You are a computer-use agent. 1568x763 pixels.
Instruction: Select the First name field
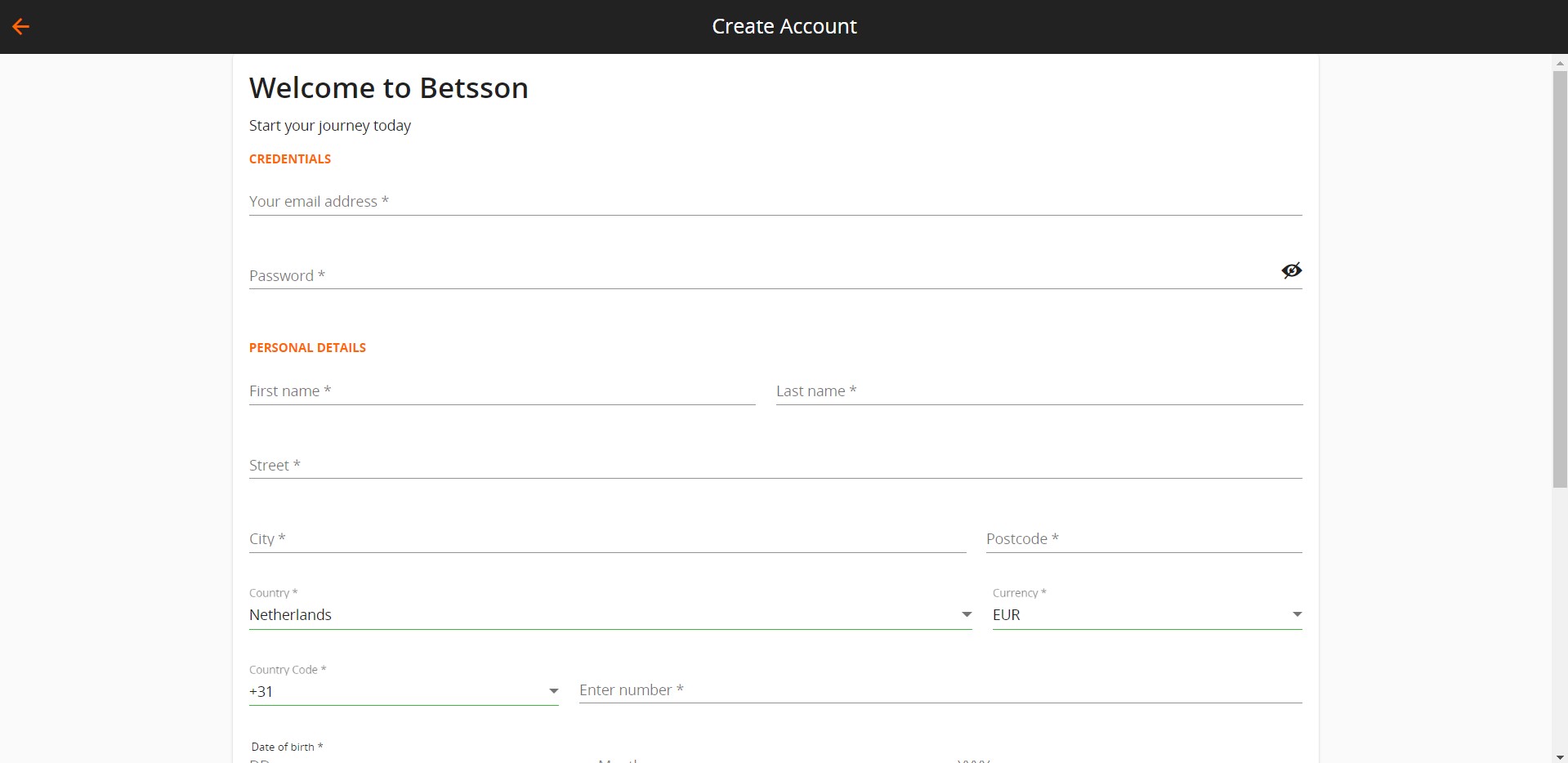[502, 391]
